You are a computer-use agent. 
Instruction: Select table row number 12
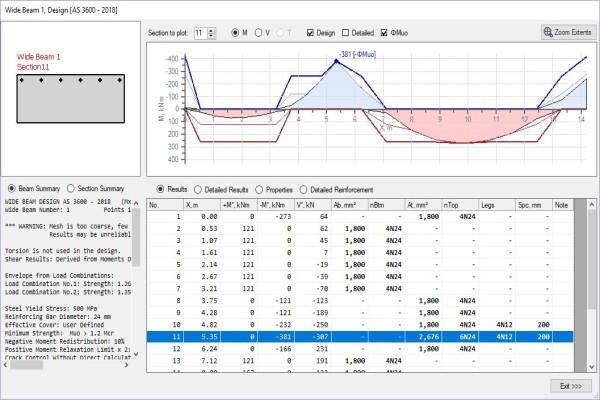coord(360,349)
